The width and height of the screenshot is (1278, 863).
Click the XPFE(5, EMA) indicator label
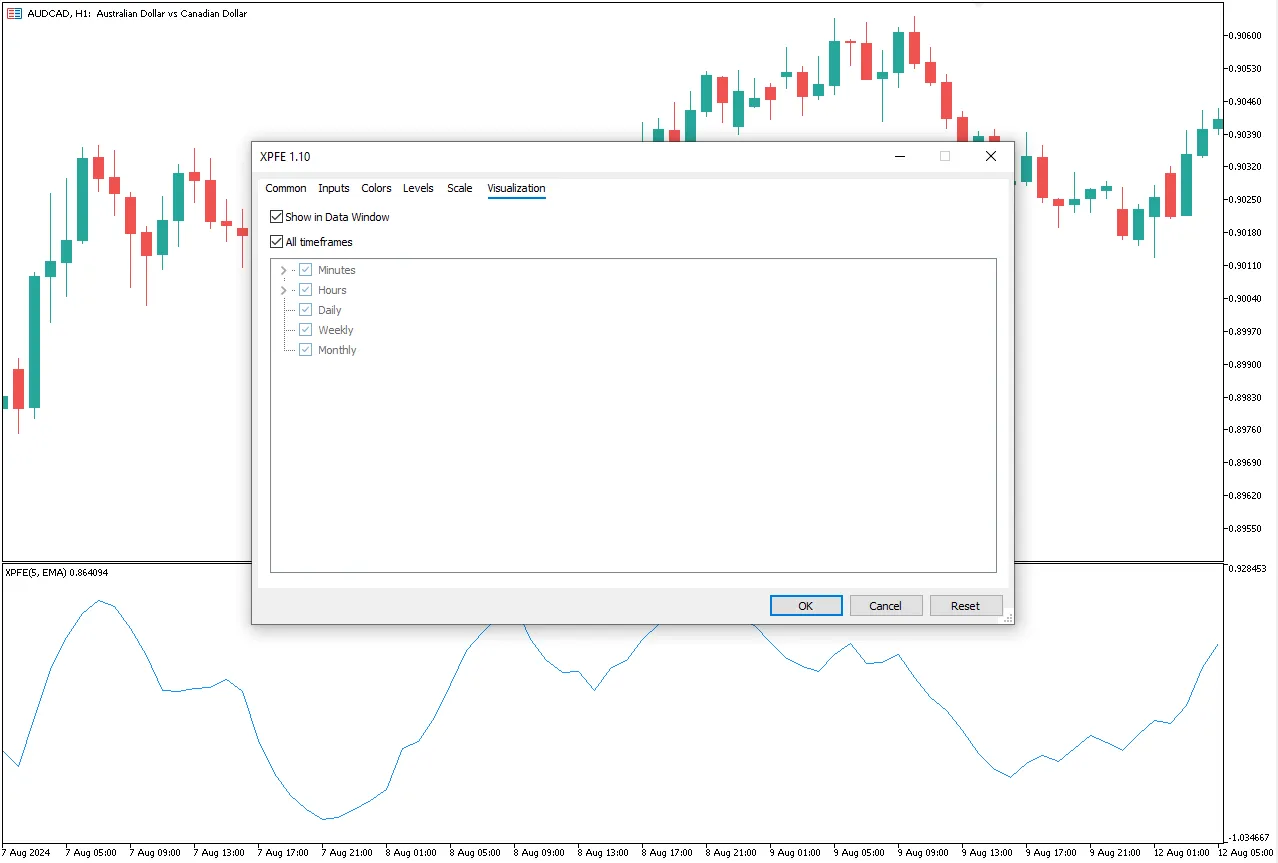tap(56, 573)
